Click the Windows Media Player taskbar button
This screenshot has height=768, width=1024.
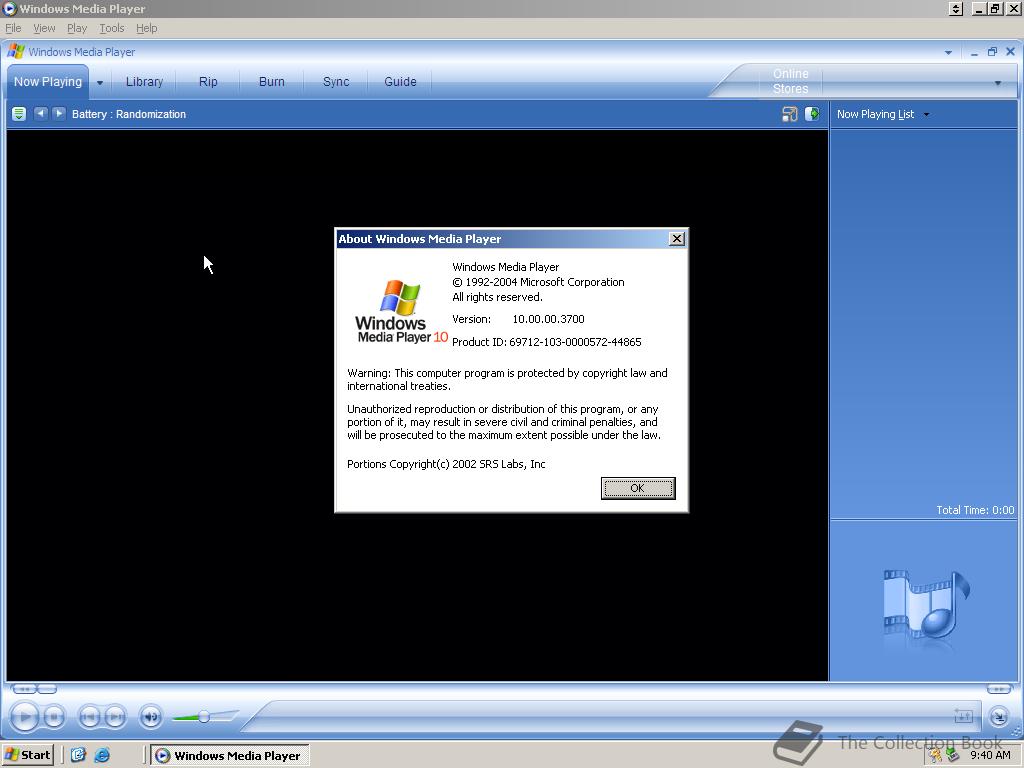(x=229, y=756)
